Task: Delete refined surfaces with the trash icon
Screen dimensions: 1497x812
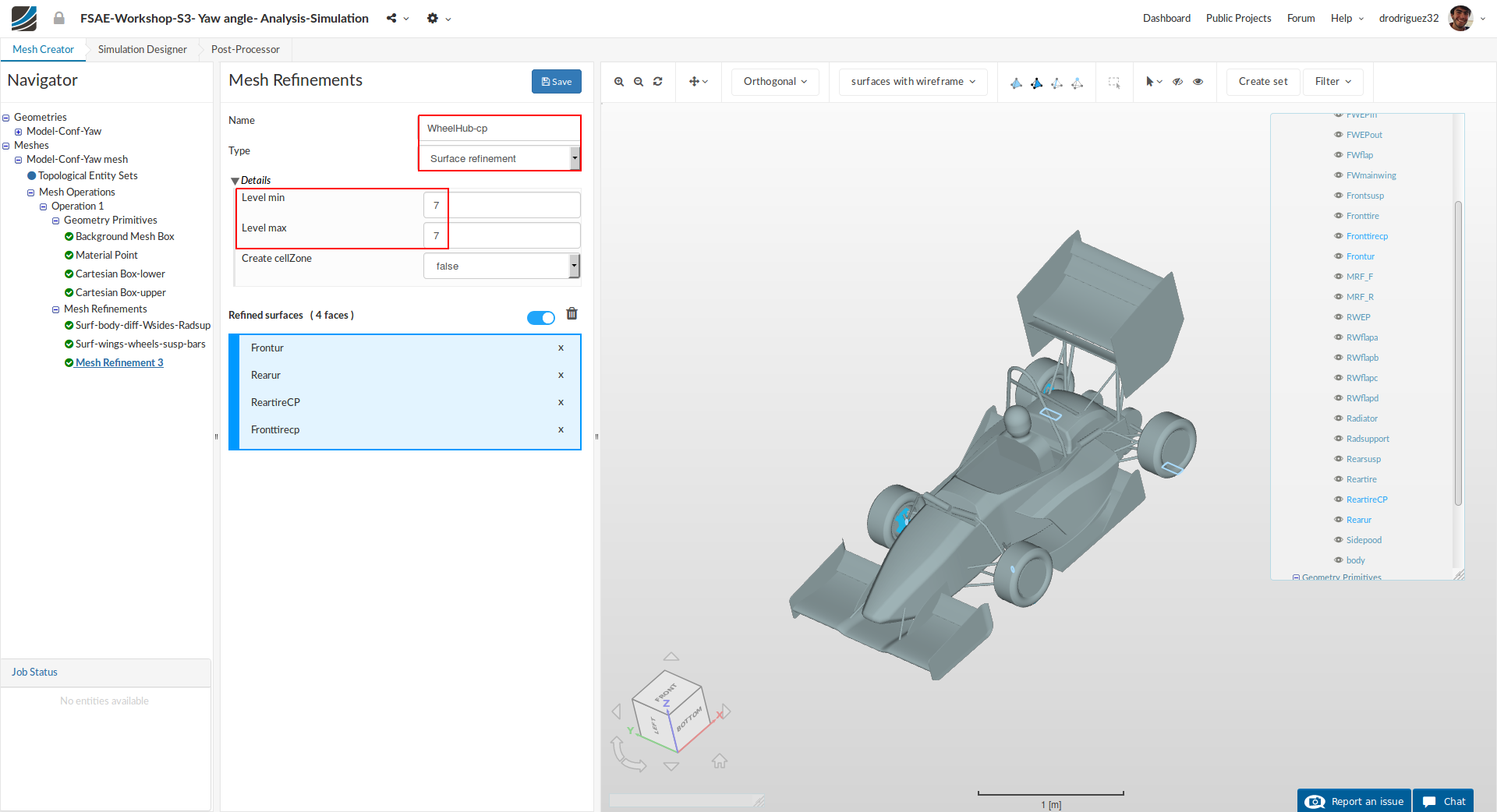Action: [572, 314]
